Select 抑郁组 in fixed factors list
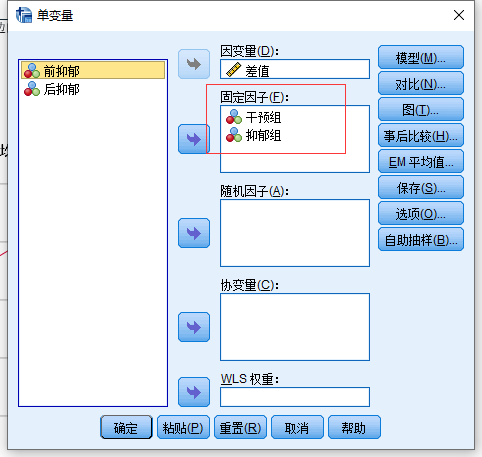482x457 pixels. 253,135
